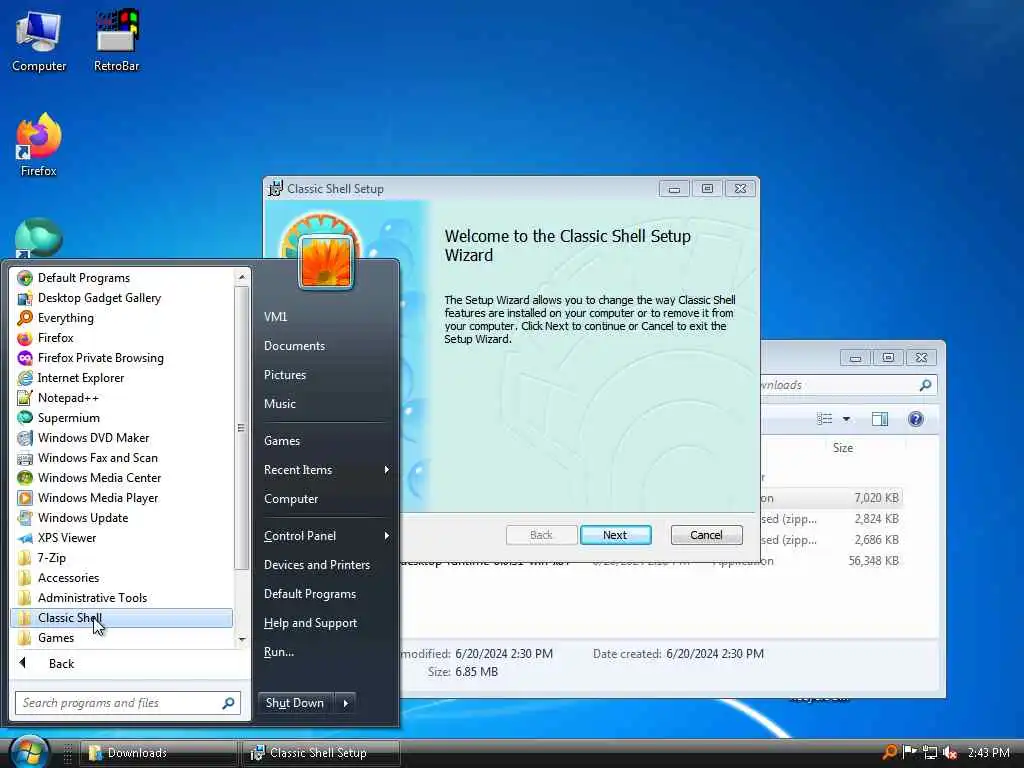Launch the Everything search program
The height and width of the screenshot is (768, 1024).
(x=65, y=318)
